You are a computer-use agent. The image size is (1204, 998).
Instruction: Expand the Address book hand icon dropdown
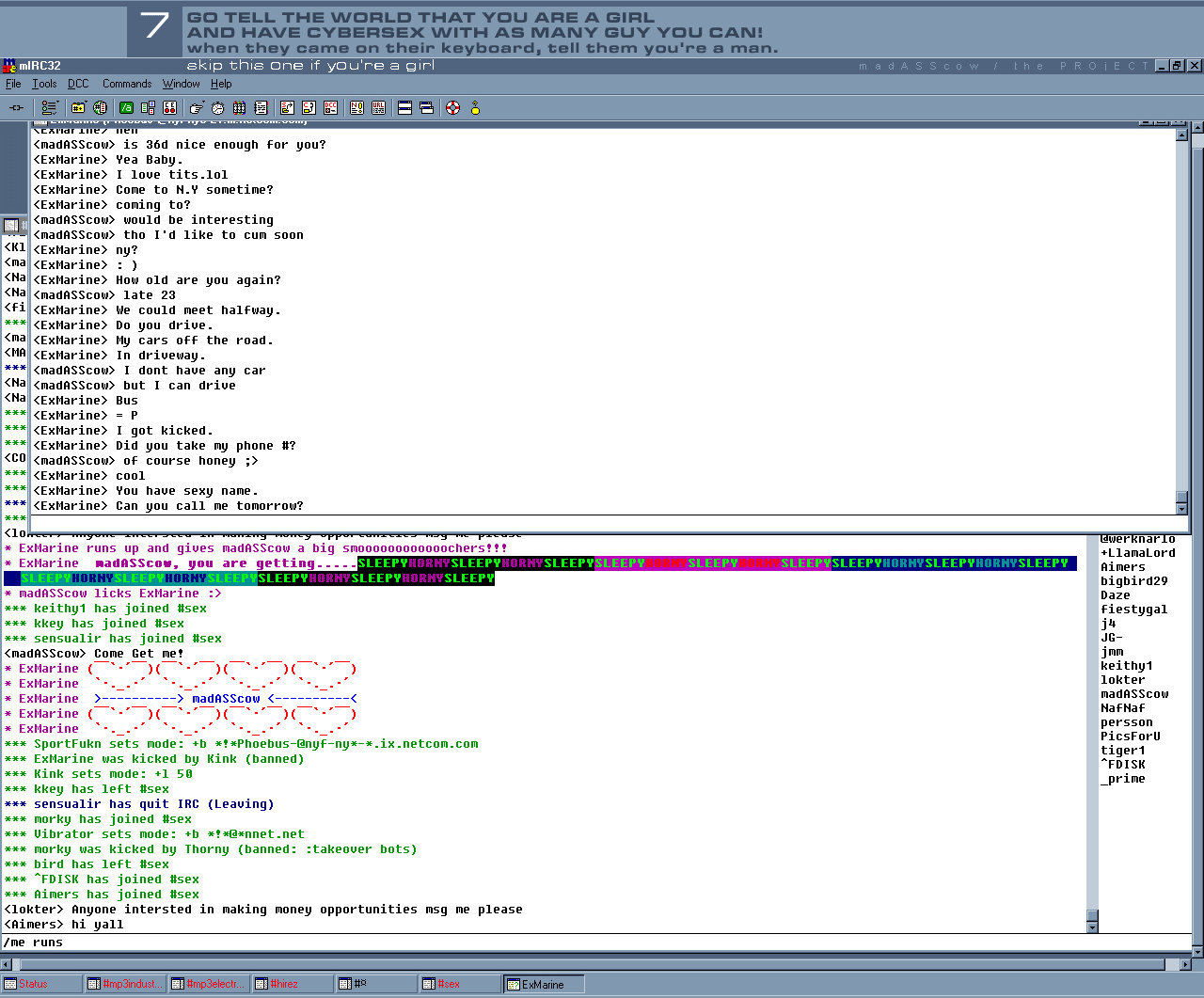(196, 108)
